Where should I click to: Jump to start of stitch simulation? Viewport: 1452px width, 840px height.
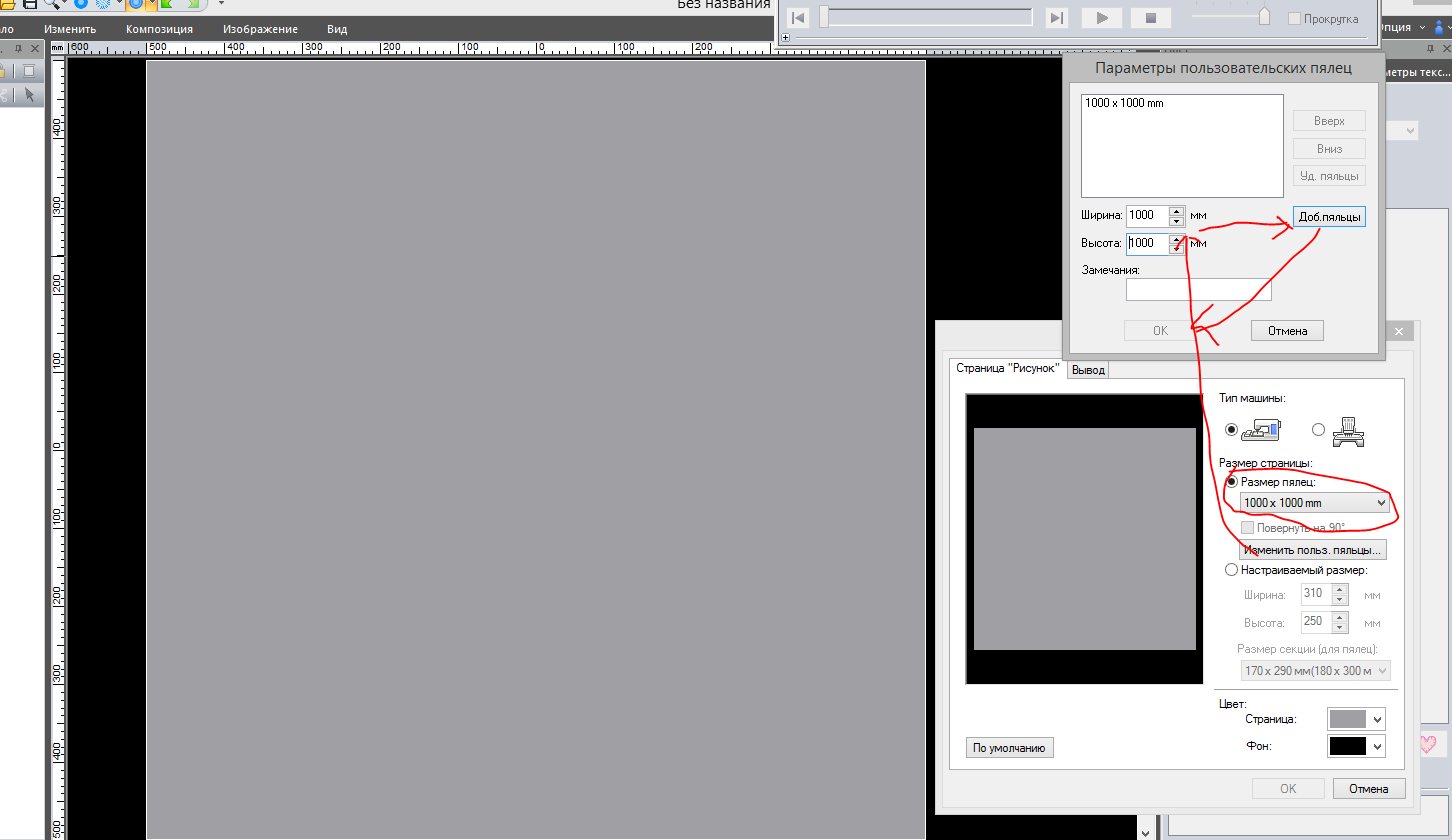(x=797, y=18)
